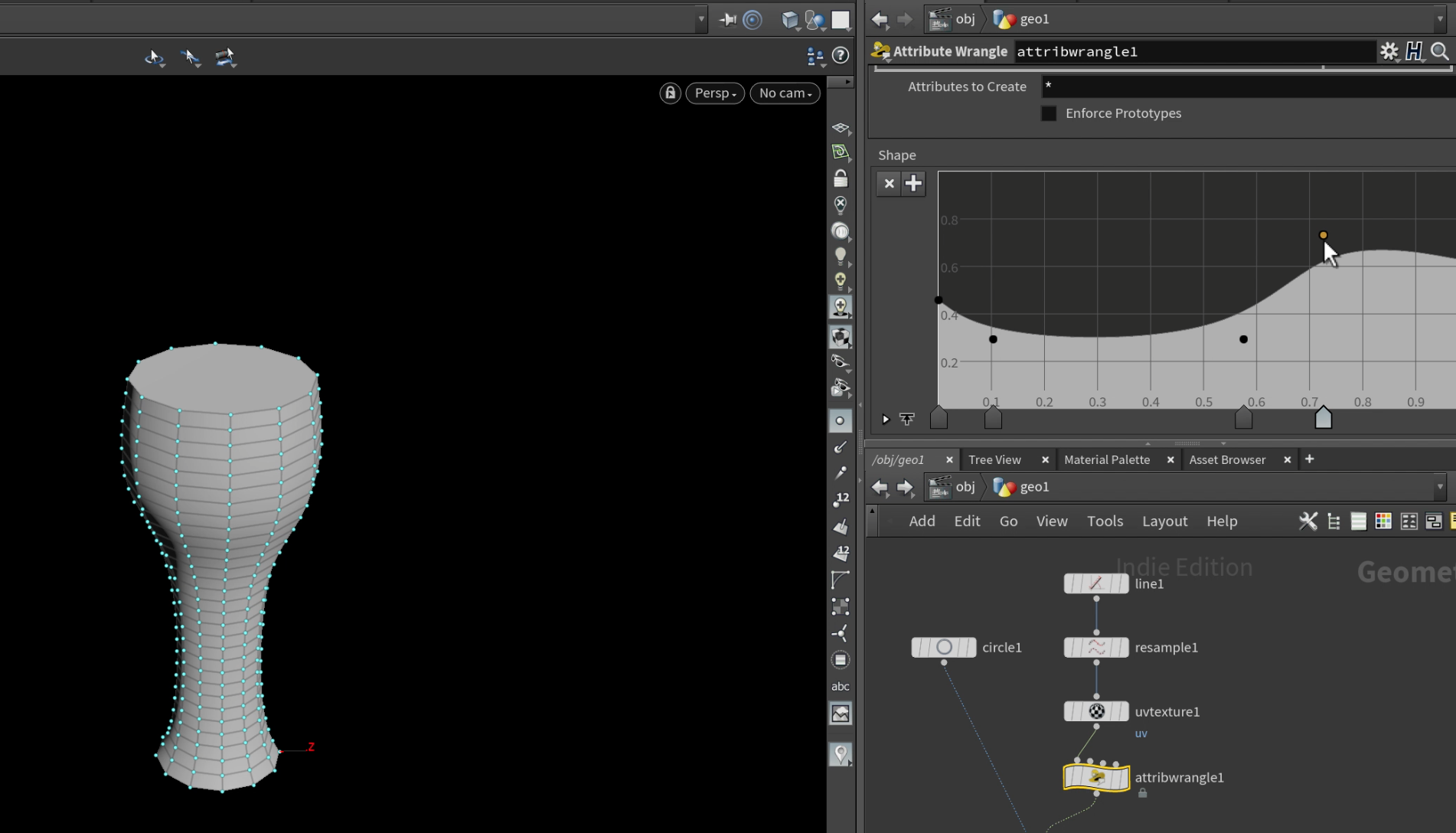The height and width of the screenshot is (833, 1456).
Task: Select the abc annotation tool in the right toolbar
Action: tap(840, 686)
